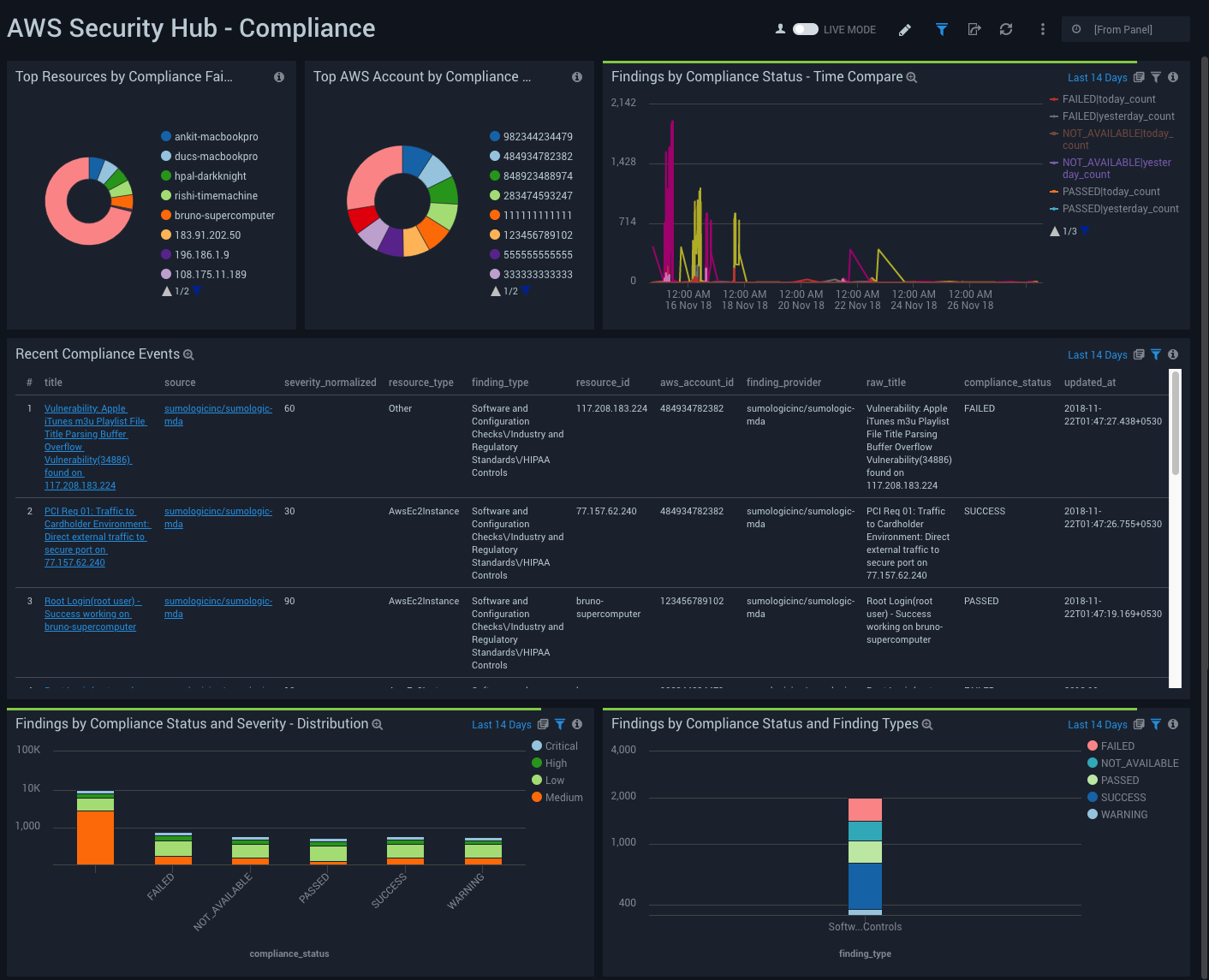Screen dimensions: 1209x980
Task: Click Last 14 Days on the Distribution panel
Action: click(x=503, y=724)
